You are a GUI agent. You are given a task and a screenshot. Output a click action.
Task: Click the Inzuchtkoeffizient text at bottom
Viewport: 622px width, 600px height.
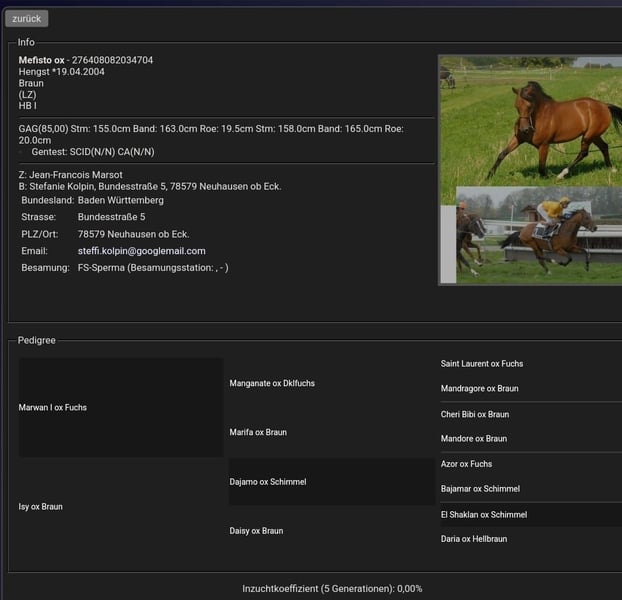click(332, 589)
